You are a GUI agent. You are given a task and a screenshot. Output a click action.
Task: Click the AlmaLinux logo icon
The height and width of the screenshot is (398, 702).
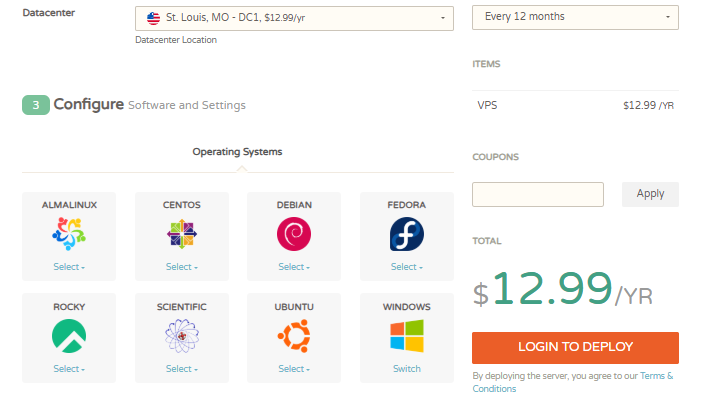(69, 234)
